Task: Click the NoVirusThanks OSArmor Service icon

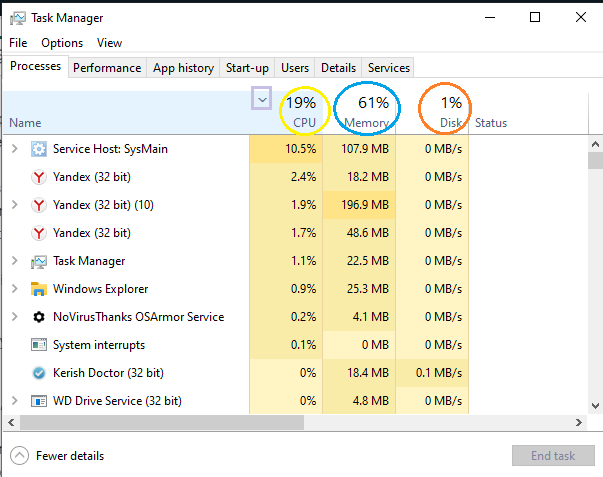Action: click(x=39, y=317)
